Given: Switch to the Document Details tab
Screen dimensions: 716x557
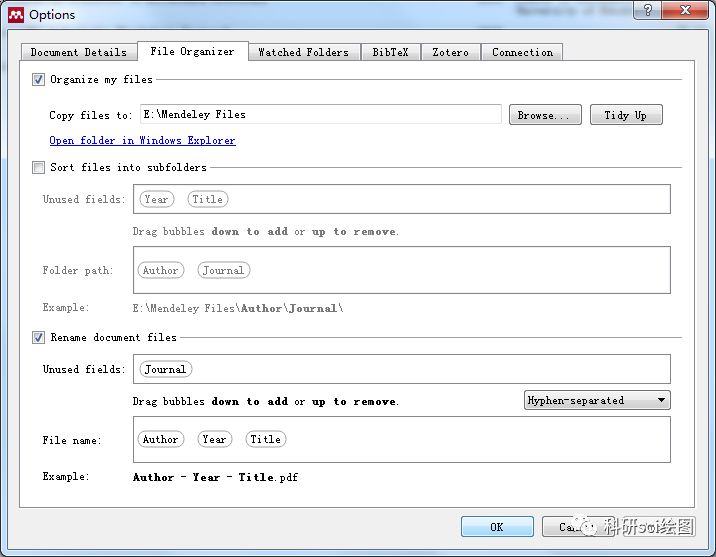Looking at the screenshot, I should click(79, 52).
